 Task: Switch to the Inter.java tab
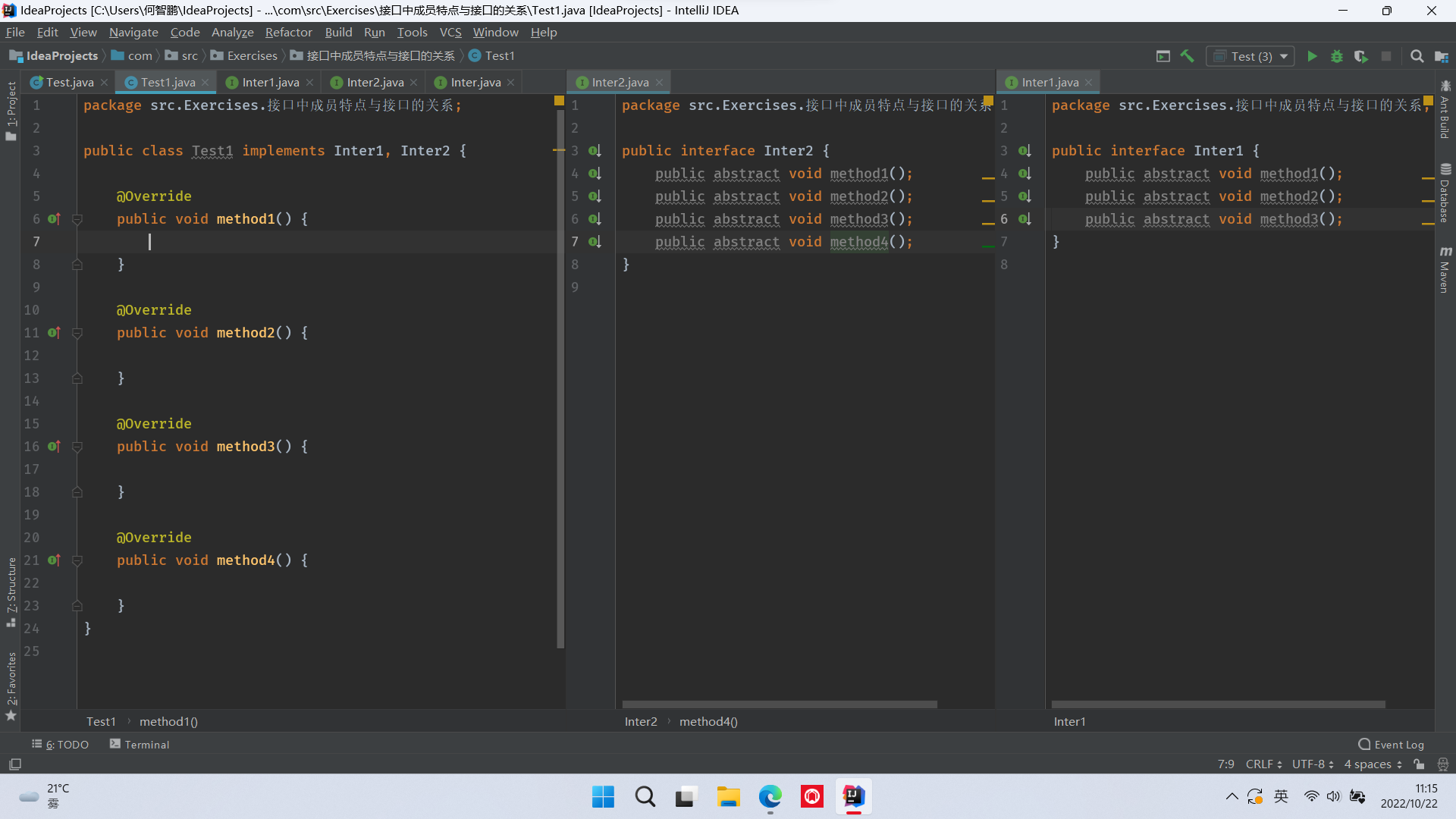[x=475, y=82]
